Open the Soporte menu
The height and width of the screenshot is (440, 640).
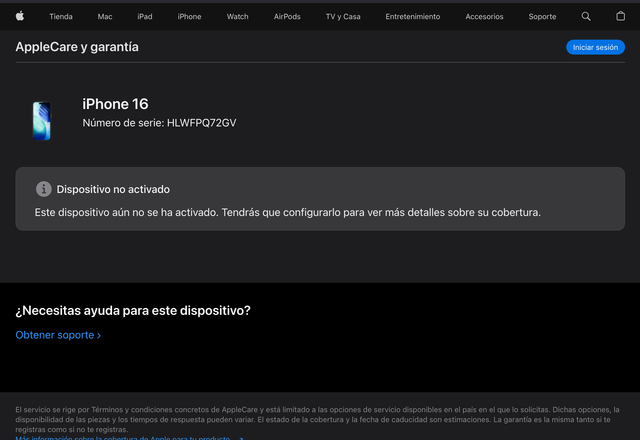542,17
